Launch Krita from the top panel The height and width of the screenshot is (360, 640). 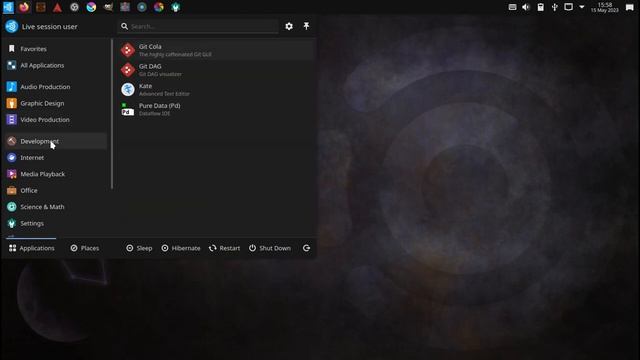point(91,7)
